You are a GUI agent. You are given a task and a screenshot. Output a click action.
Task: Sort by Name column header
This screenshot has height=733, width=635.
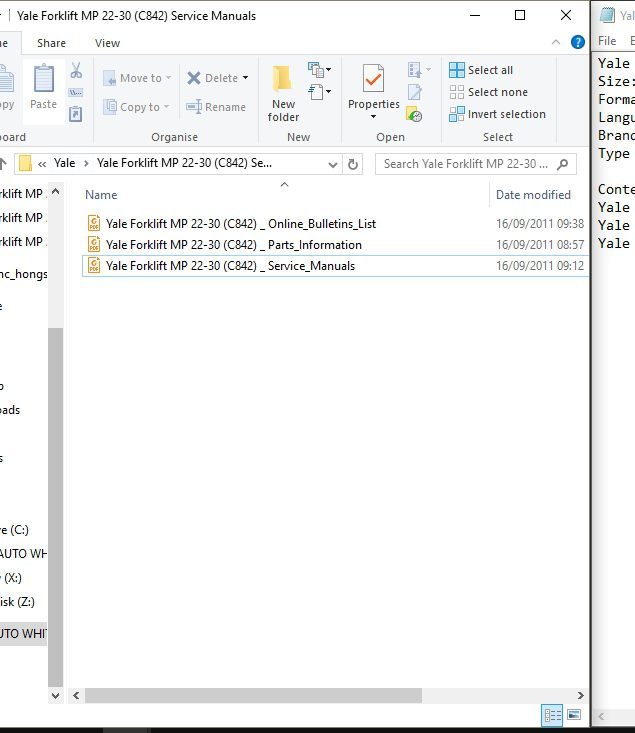[x=101, y=195]
